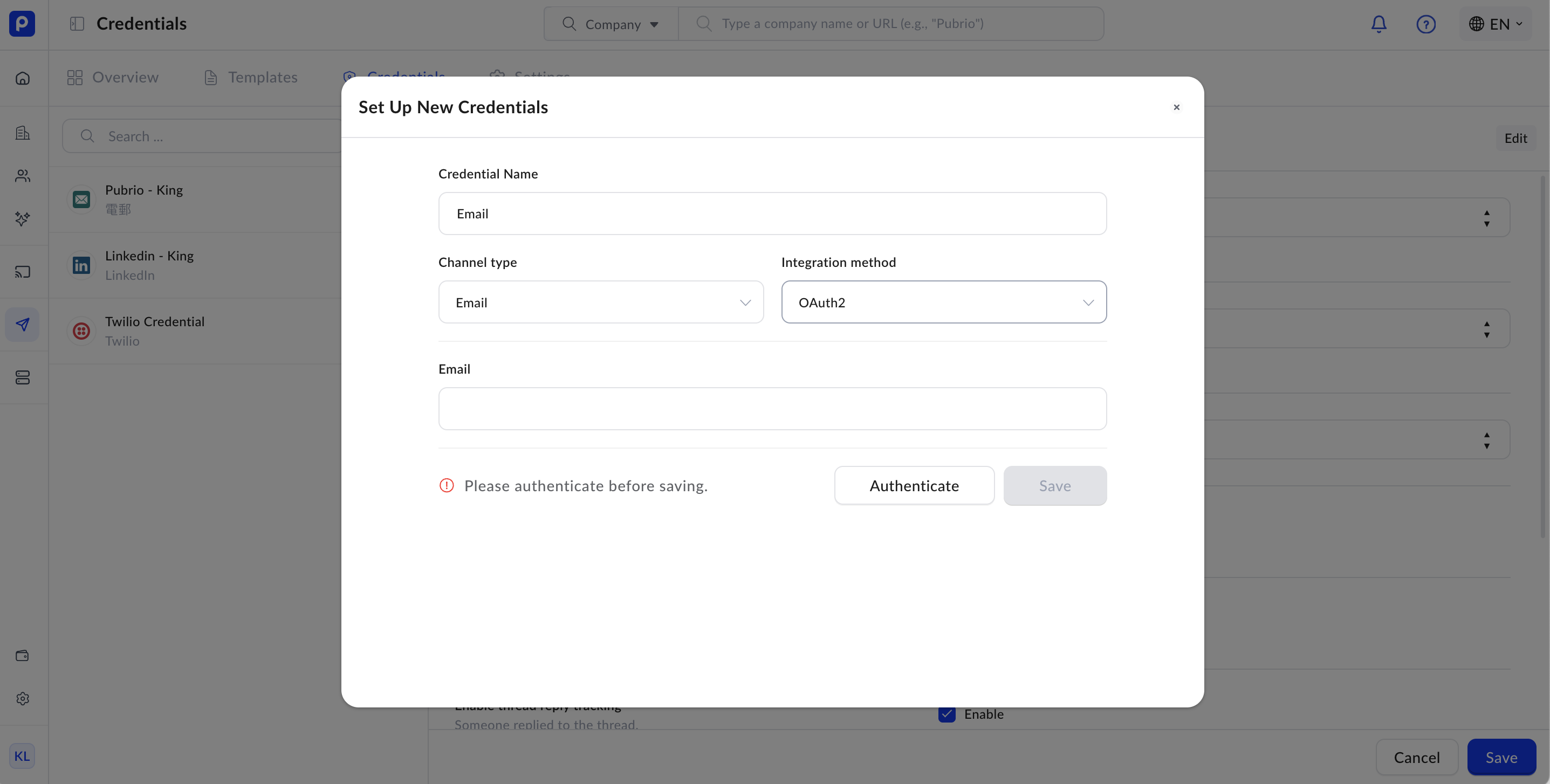Expand the Channel type dropdown

pyautogui.click(x=600, y=302)
